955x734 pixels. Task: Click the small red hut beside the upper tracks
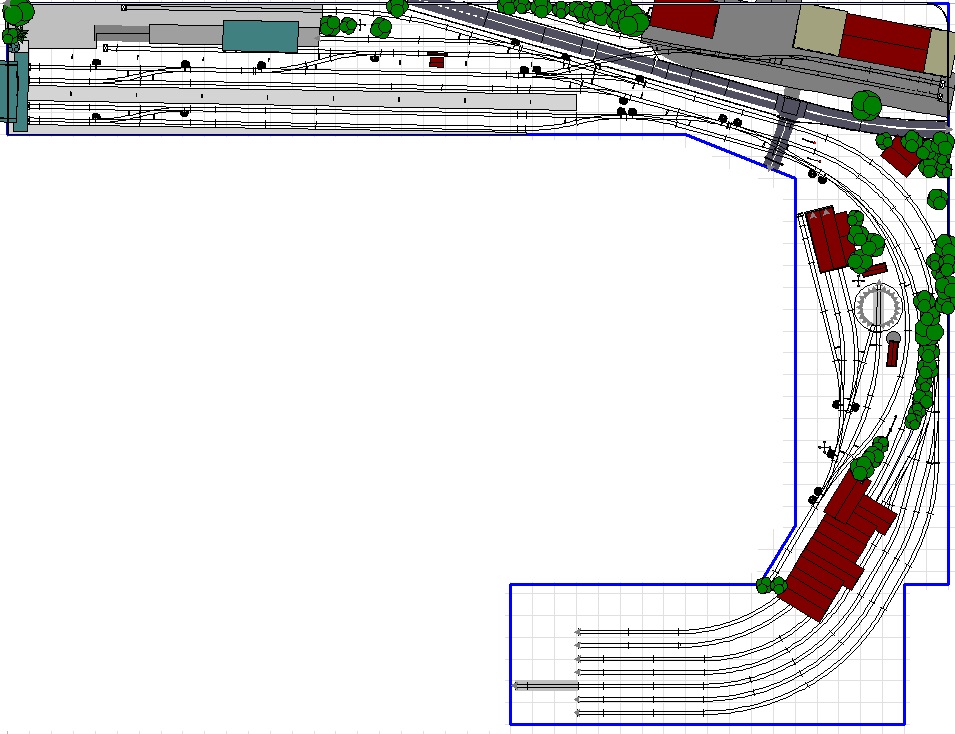(436, 62)
